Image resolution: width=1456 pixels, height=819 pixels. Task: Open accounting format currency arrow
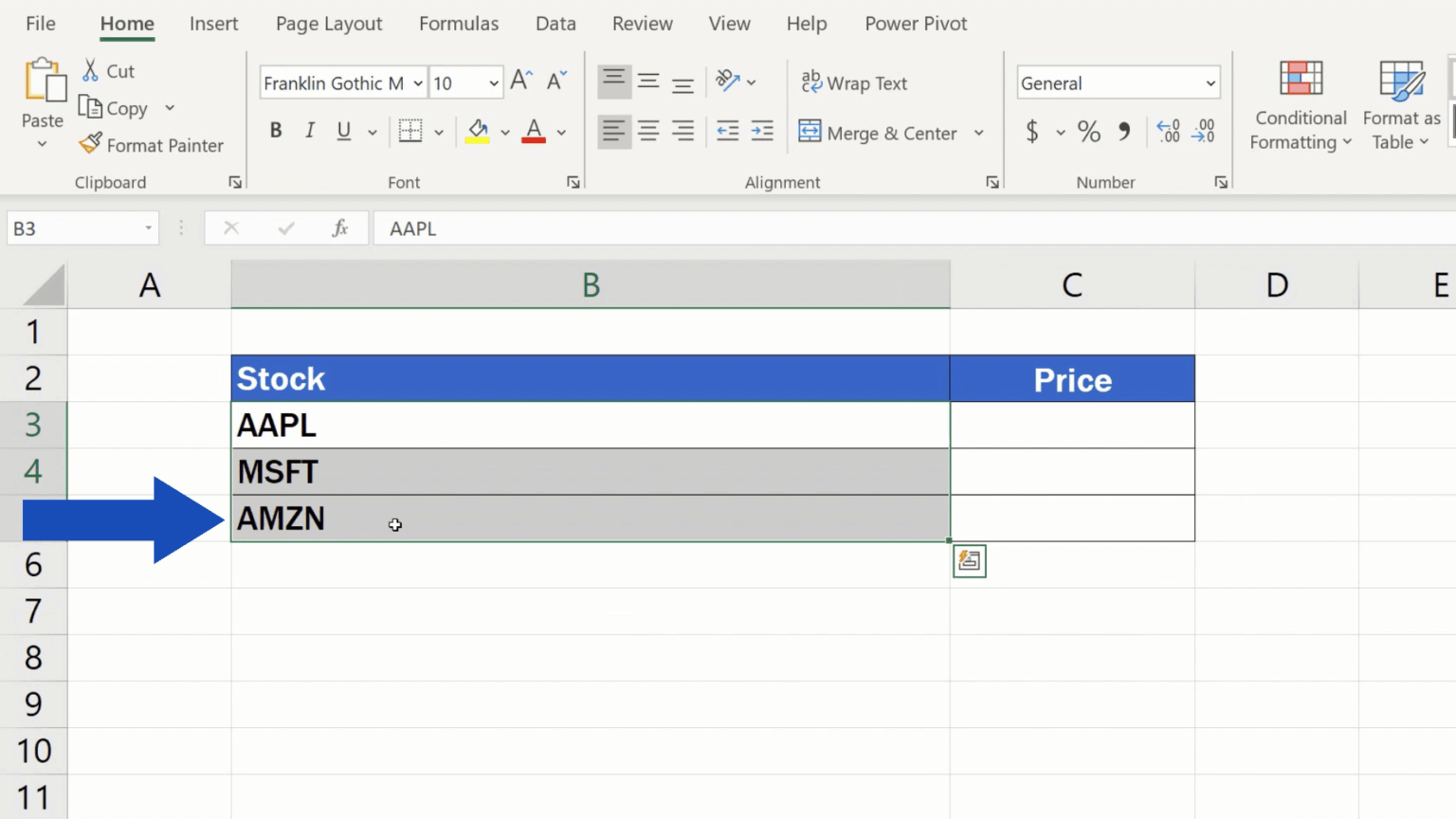click(x=1061, y=132)
